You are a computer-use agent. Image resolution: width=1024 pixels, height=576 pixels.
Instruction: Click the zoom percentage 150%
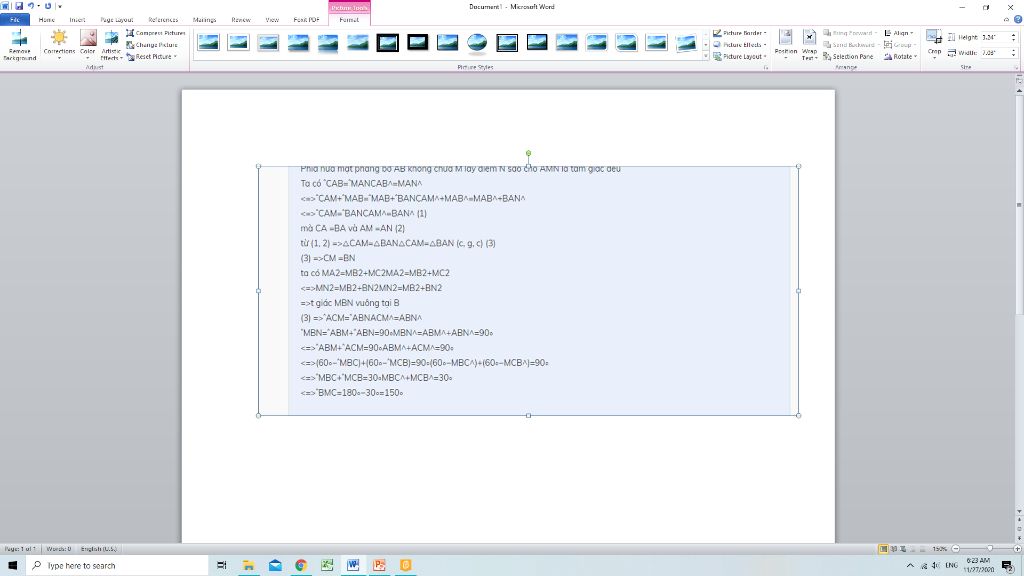(939, 549)
